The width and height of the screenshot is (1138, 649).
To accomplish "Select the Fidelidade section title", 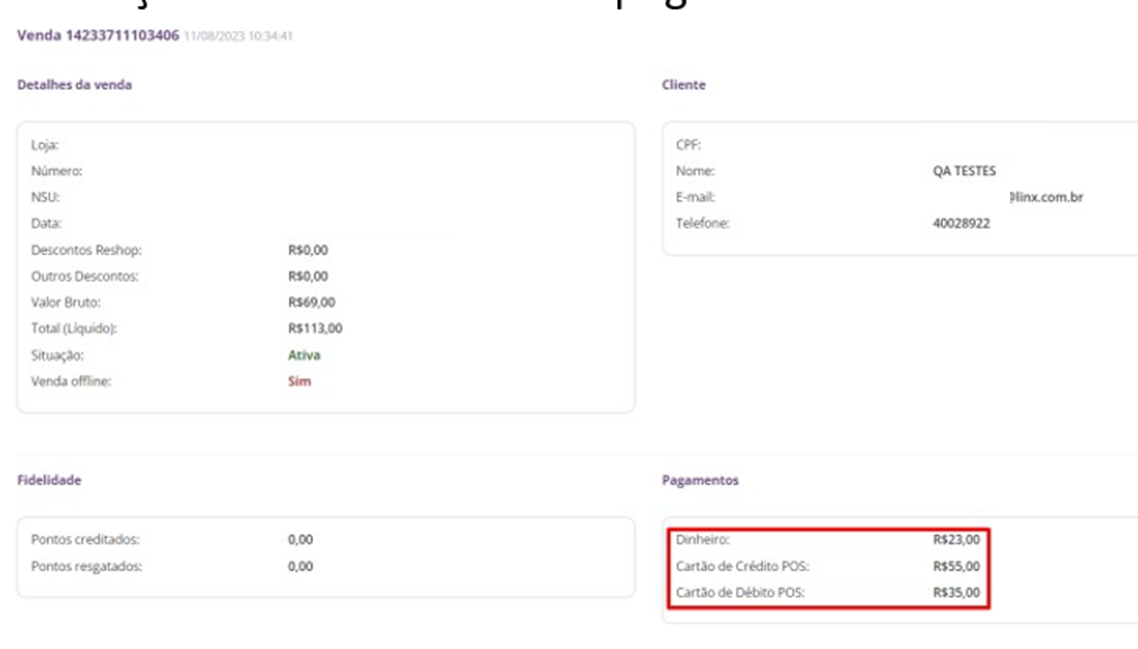I will 49,480.
